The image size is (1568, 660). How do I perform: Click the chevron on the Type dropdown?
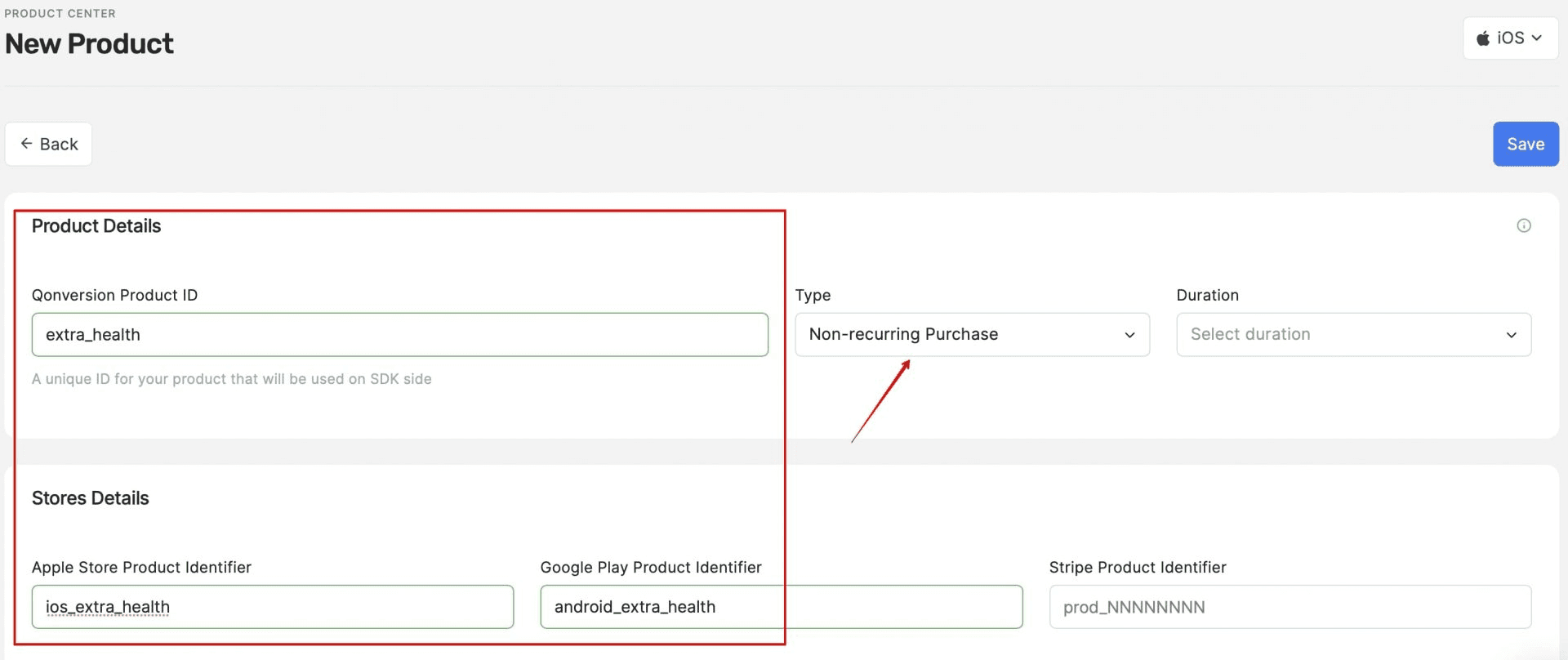coord(1129,334)
